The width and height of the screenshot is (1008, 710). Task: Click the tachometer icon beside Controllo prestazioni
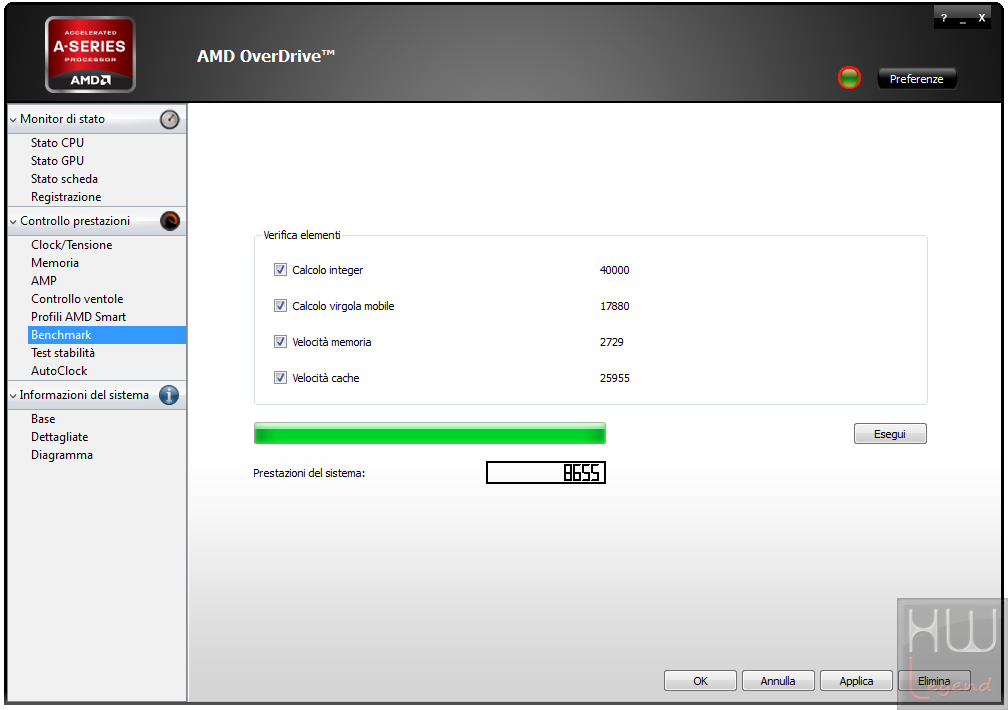click(170, 221)
